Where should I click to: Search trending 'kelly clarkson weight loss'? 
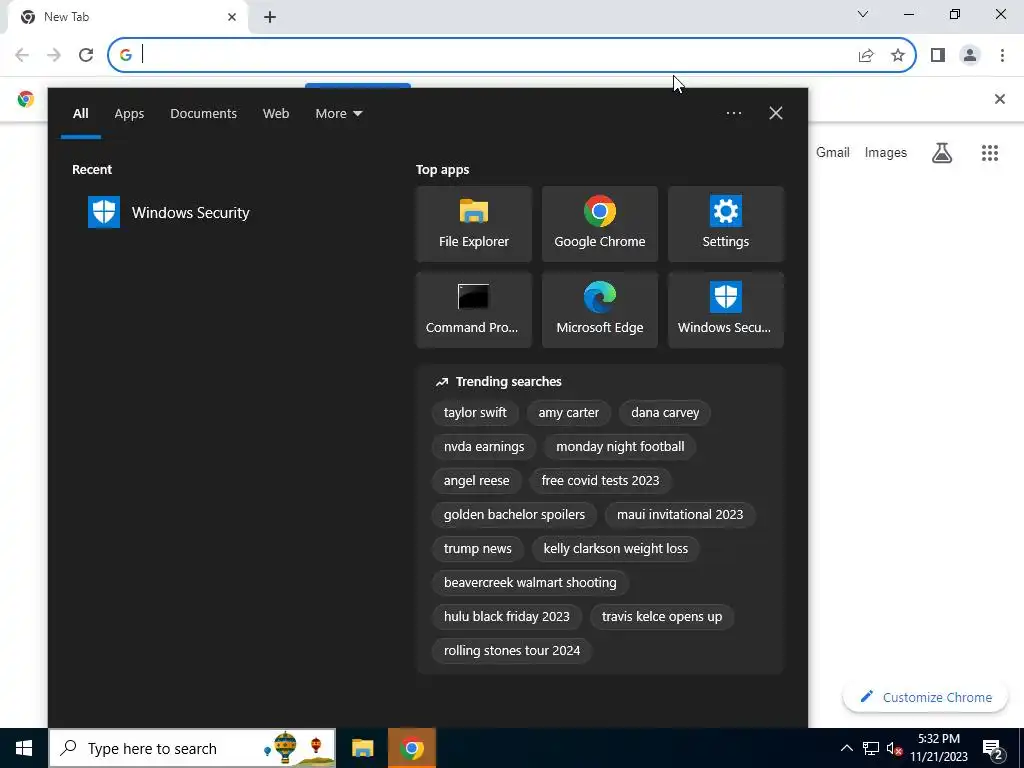pos(615,549)
